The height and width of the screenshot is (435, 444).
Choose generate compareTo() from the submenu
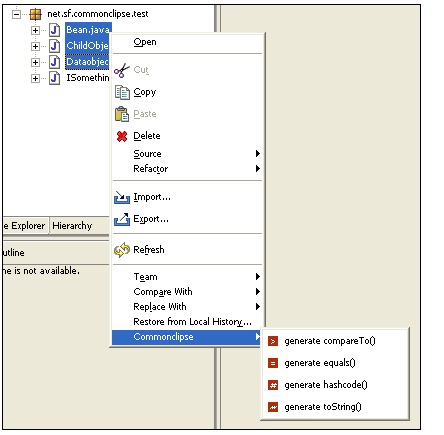(336, 341)
